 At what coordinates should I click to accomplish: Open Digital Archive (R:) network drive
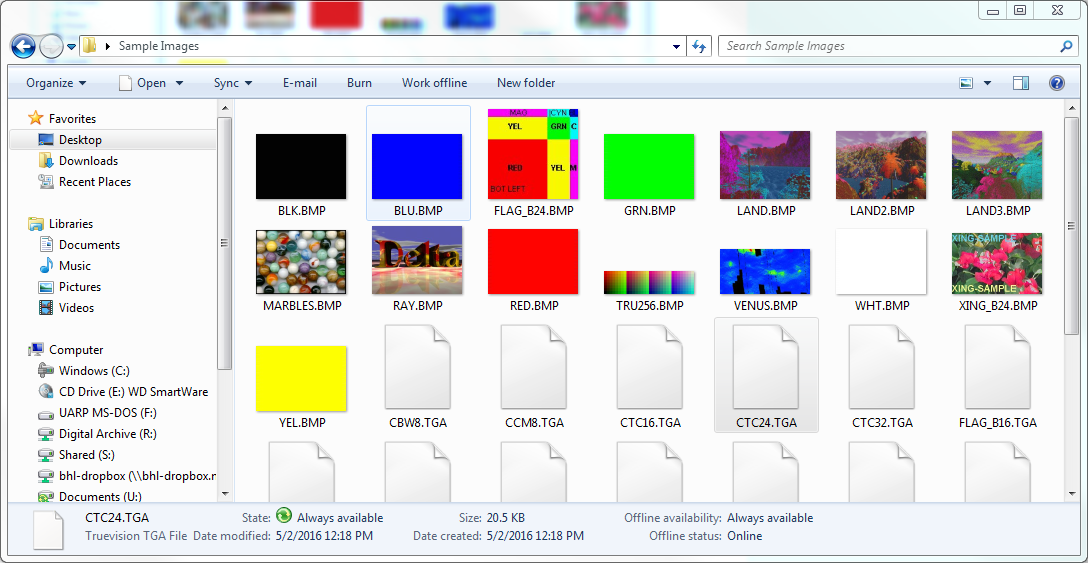[108, 433]
